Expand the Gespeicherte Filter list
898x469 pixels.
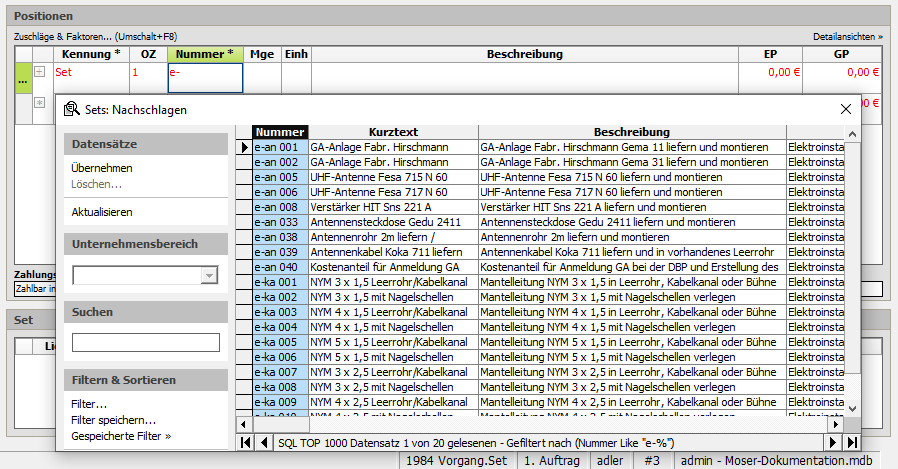121,435
